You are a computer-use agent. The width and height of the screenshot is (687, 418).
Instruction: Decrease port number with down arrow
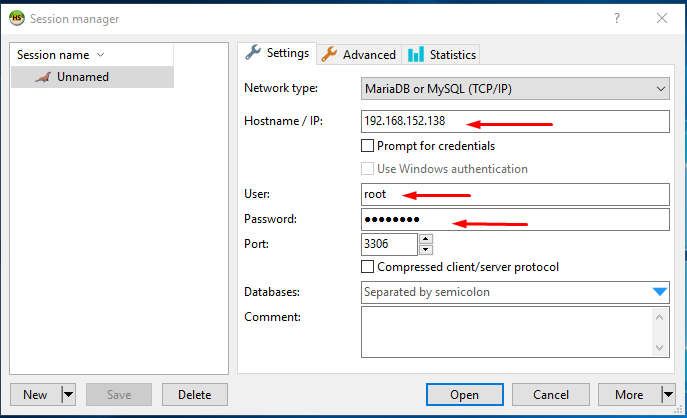tap(425, 250)
